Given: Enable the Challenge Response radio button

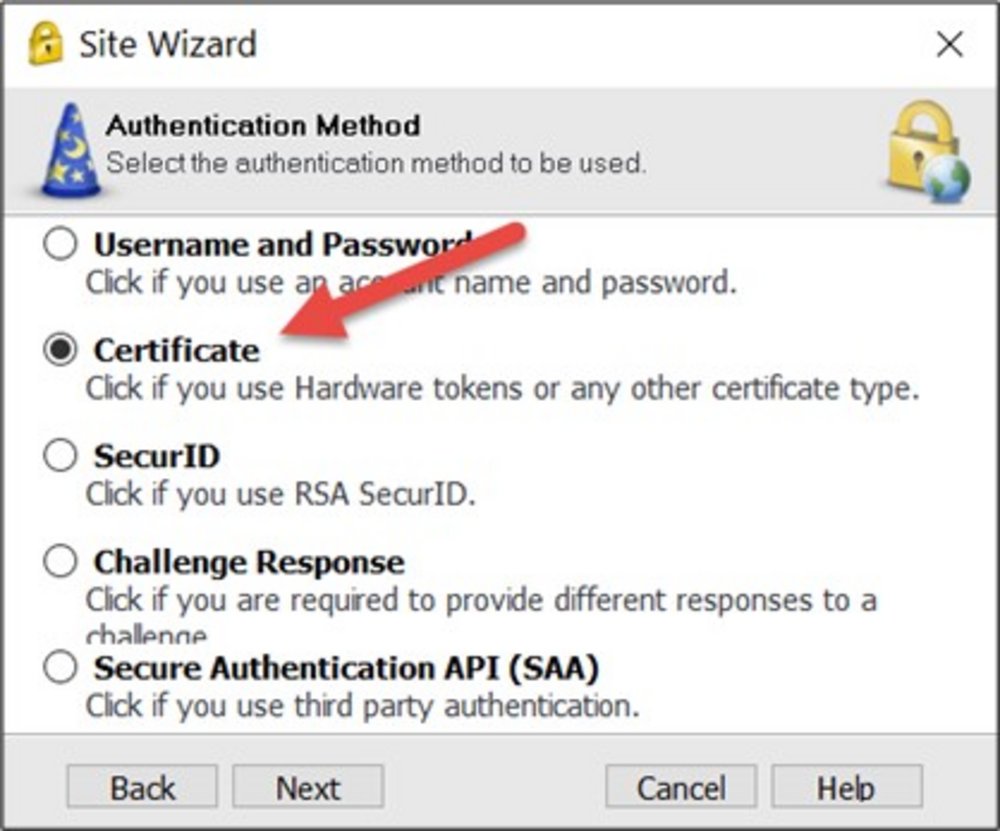Looking at the screenshot, I should (60, 561).
